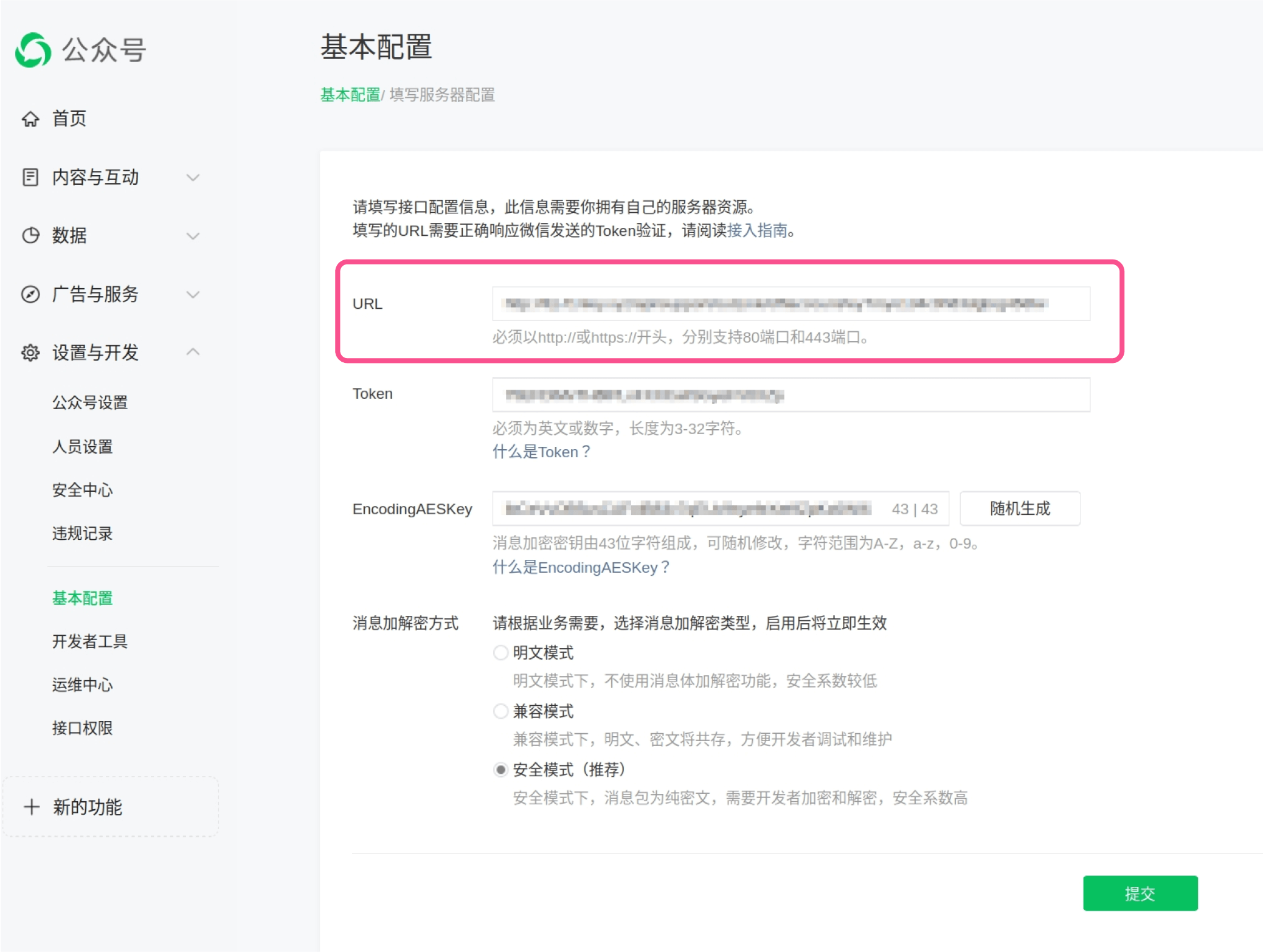Image resolution: width=1263 pixels, height=952 pixels.
Task: Collapse the 设置与开发 section chevron
Action: 193,352
